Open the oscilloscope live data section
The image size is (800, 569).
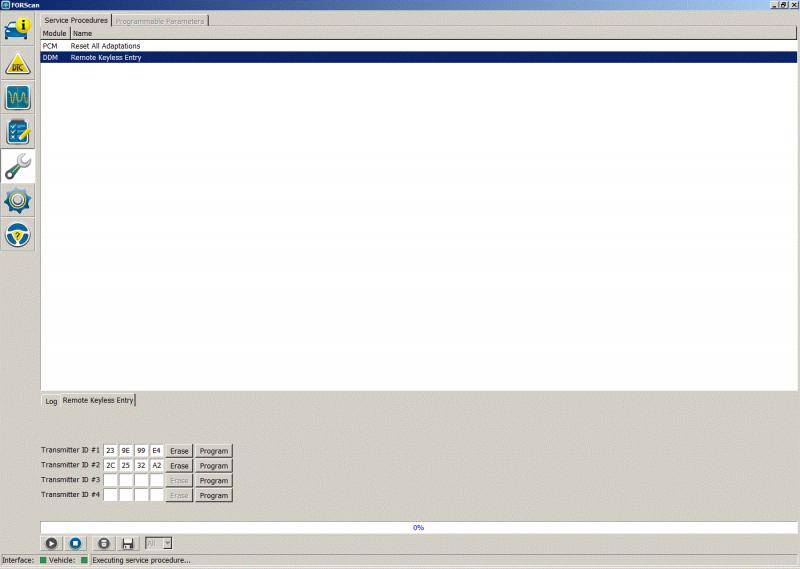click(x=18, y=97)
